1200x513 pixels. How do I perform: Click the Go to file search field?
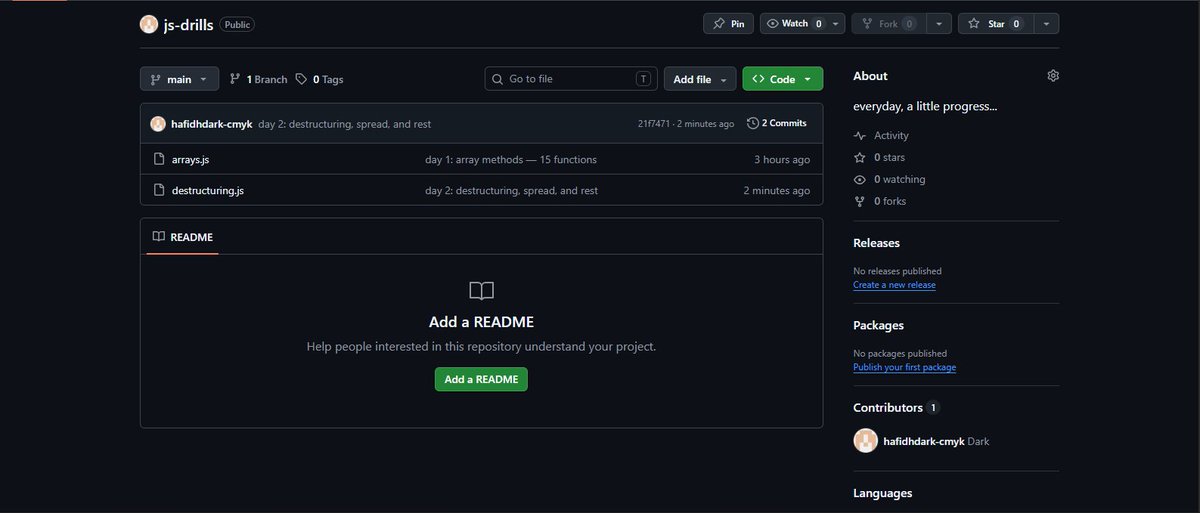571,79
